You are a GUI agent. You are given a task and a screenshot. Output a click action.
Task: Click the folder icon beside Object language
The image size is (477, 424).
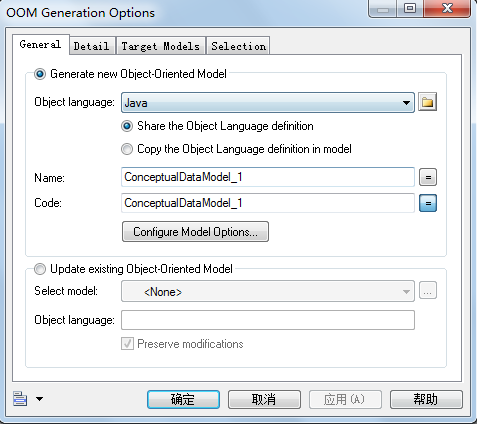tap(427, 102)
